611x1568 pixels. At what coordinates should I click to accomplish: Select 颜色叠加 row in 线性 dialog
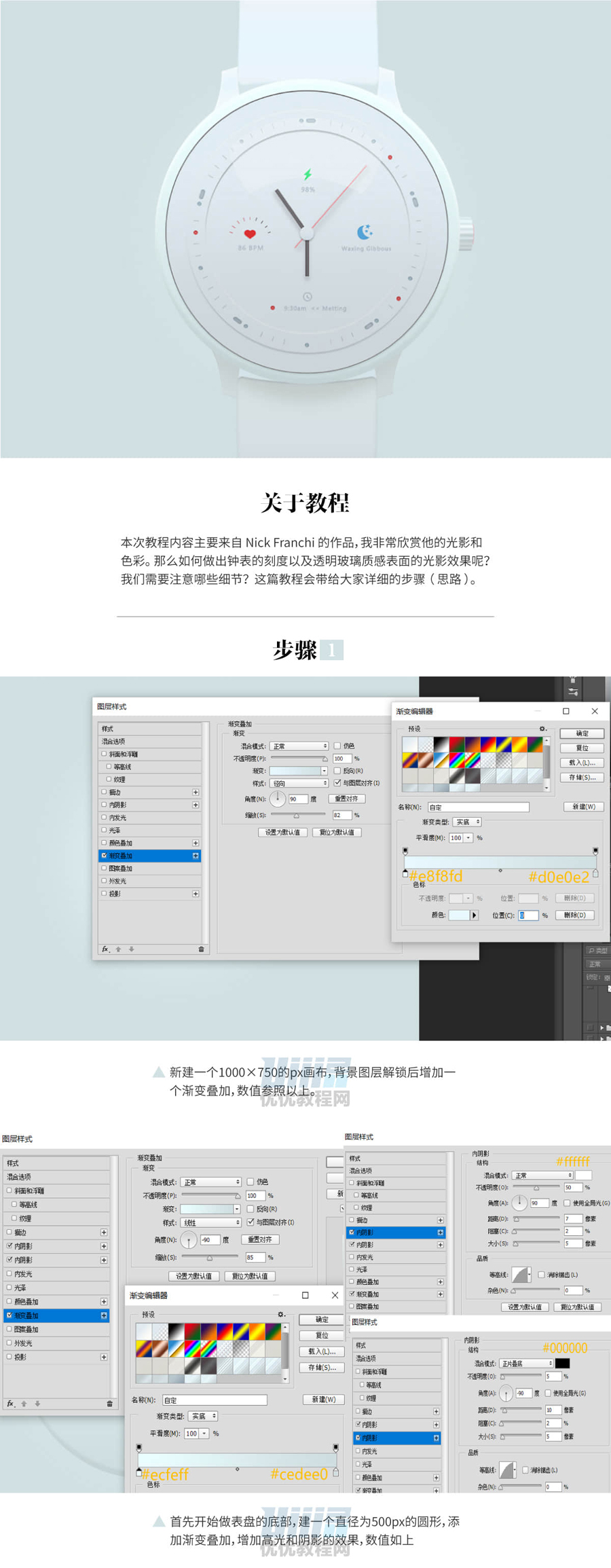point(56,1301)
